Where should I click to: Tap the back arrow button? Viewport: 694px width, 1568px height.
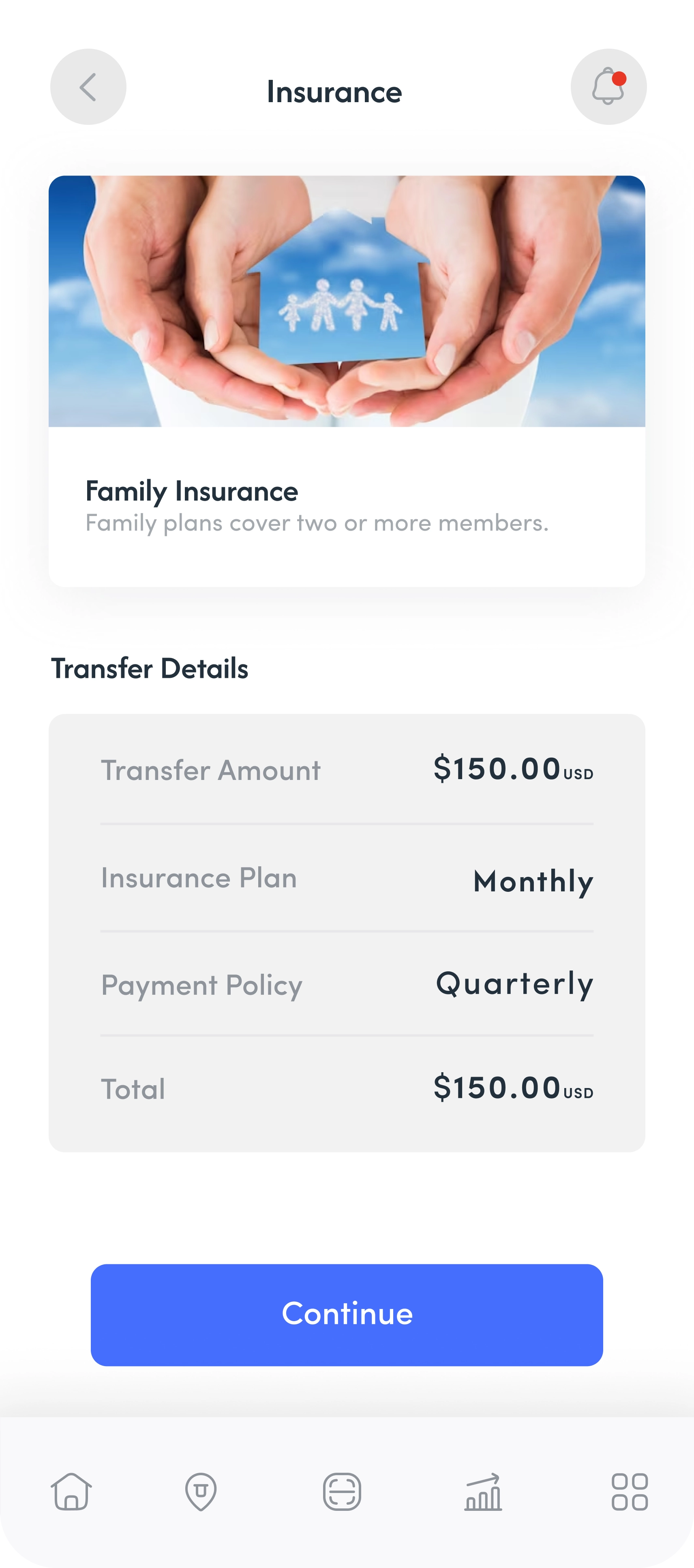coord(88,87)
